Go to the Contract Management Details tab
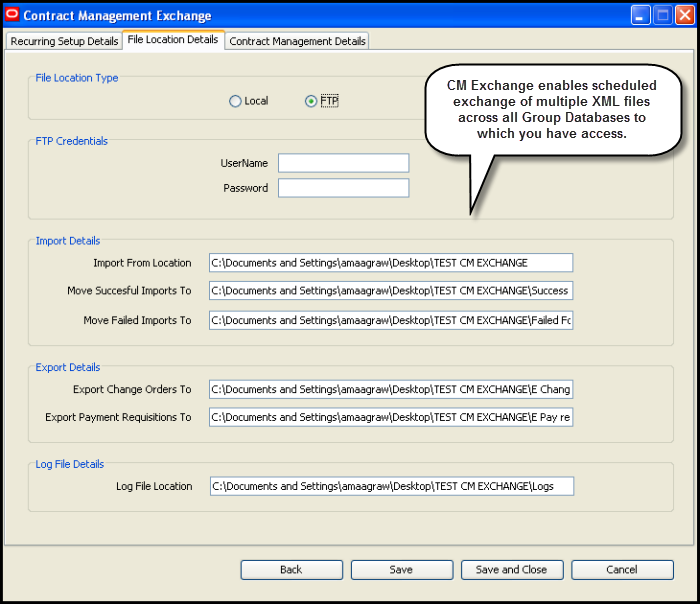Image resolution: width=700 pixels, height=604 pixels. 297,41
